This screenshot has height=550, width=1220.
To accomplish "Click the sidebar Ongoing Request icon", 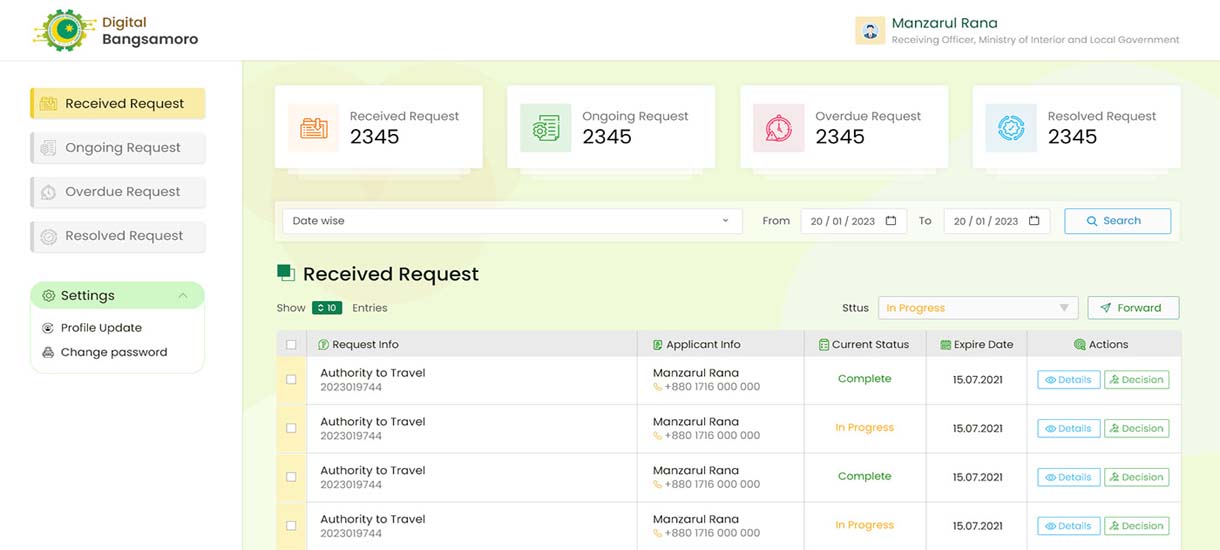I will tap(48, 148).
